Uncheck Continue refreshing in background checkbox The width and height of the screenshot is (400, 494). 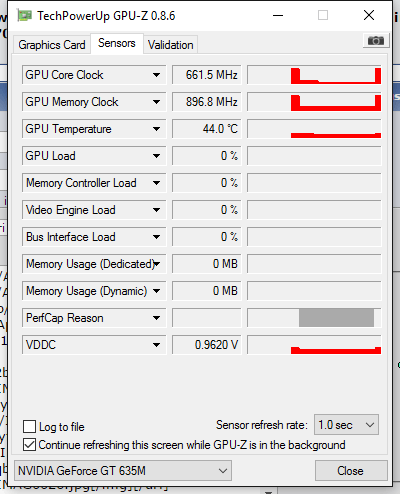29,445
